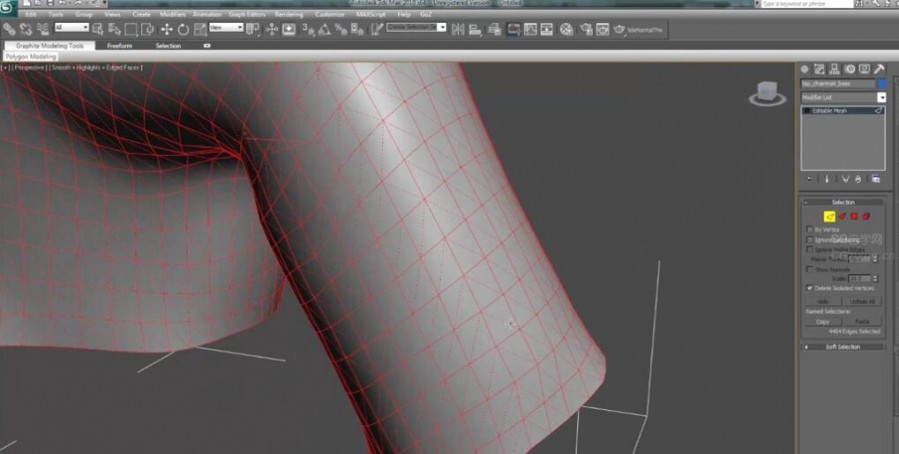This screenshot has width=899, height=454.
Task: Enable the Show Normals checkbox
Action: tap(810, 269)
